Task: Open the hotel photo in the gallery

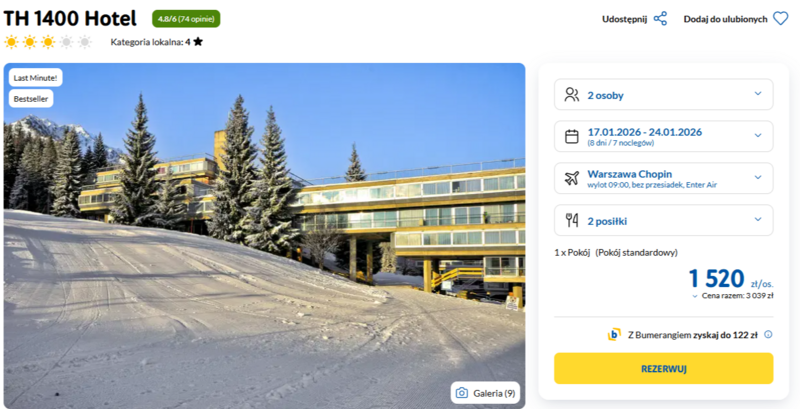Action: [264, 236]
